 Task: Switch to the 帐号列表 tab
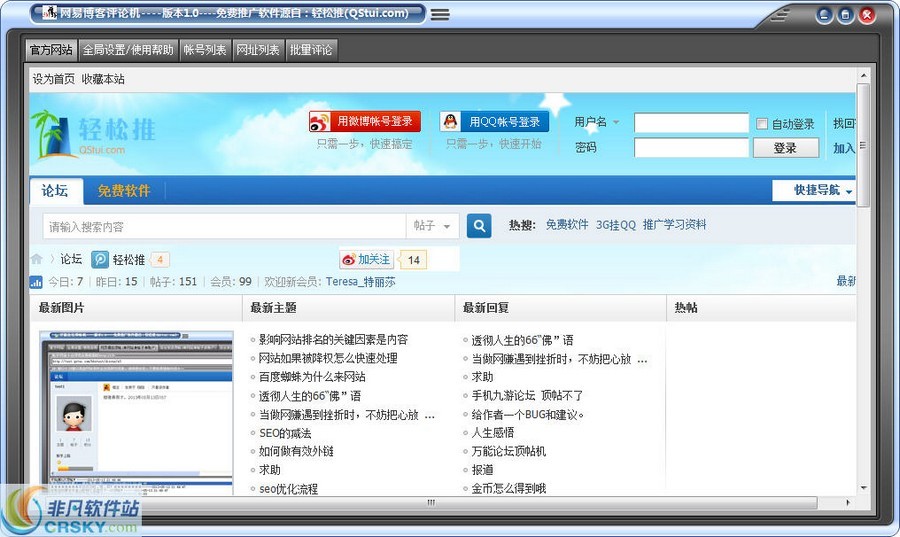205,50
